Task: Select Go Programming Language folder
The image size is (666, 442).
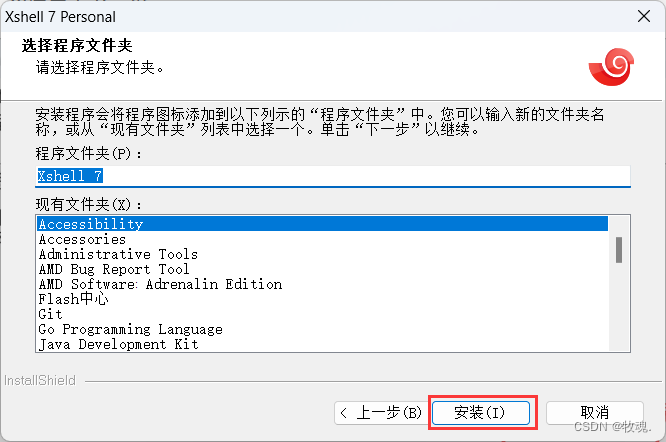Action: coord(323,329)
